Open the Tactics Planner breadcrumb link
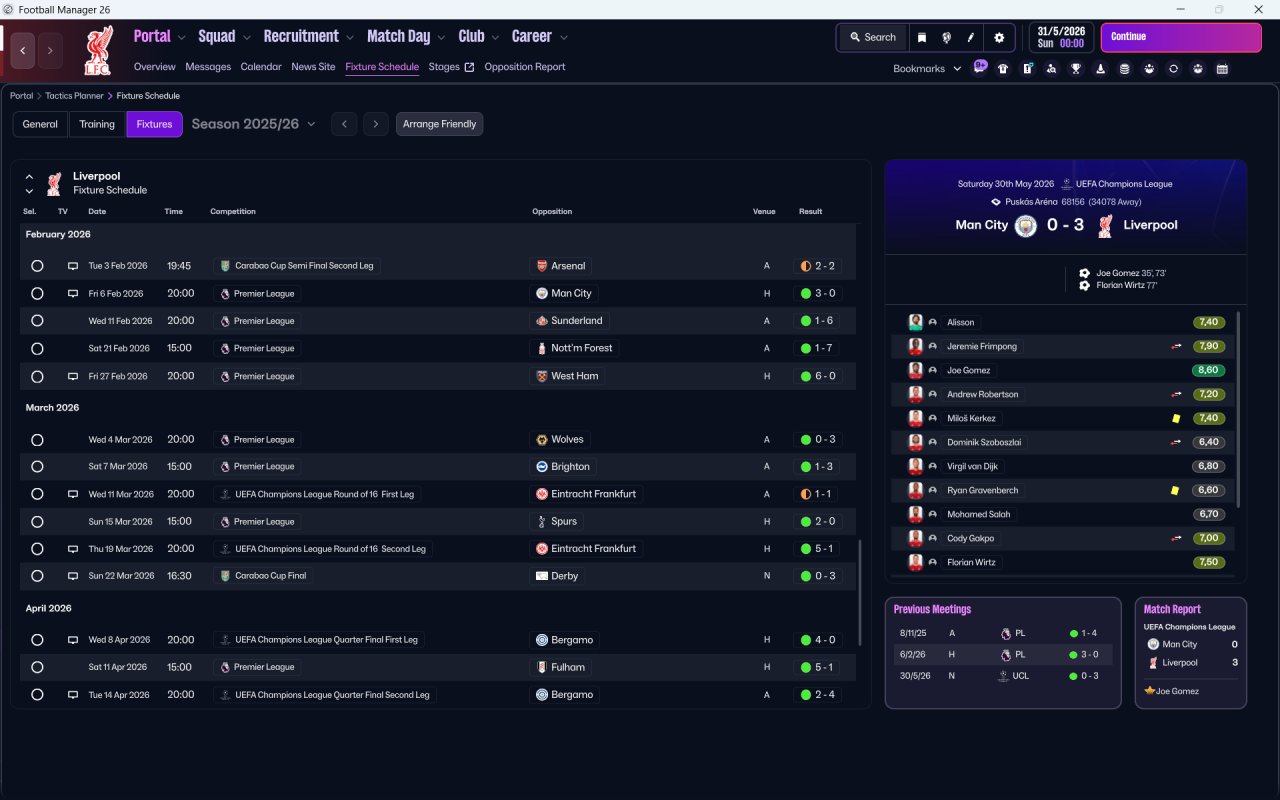1280x800 pixels. click(x=74, y=96)
